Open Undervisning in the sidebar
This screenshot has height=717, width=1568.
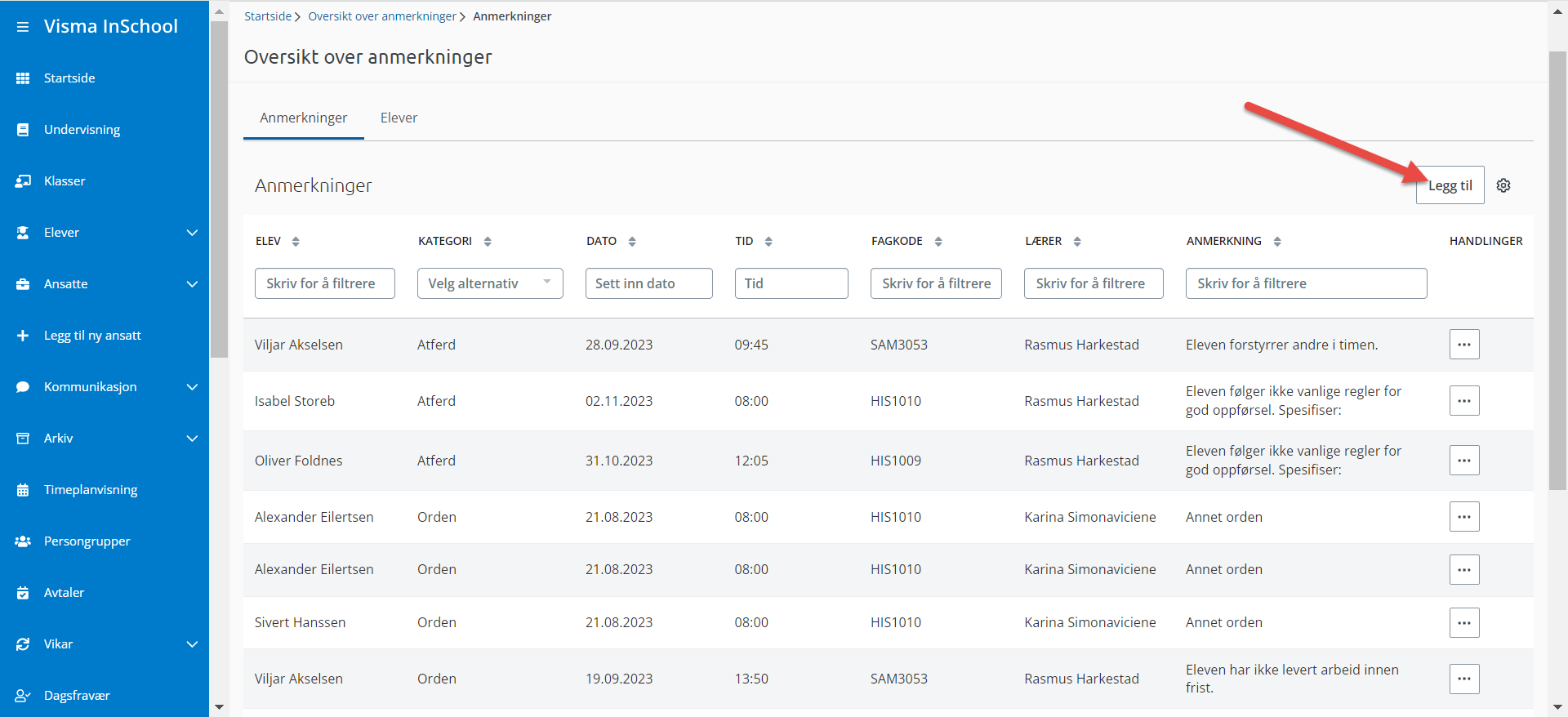pyautogui.click(x=82, y=130)
